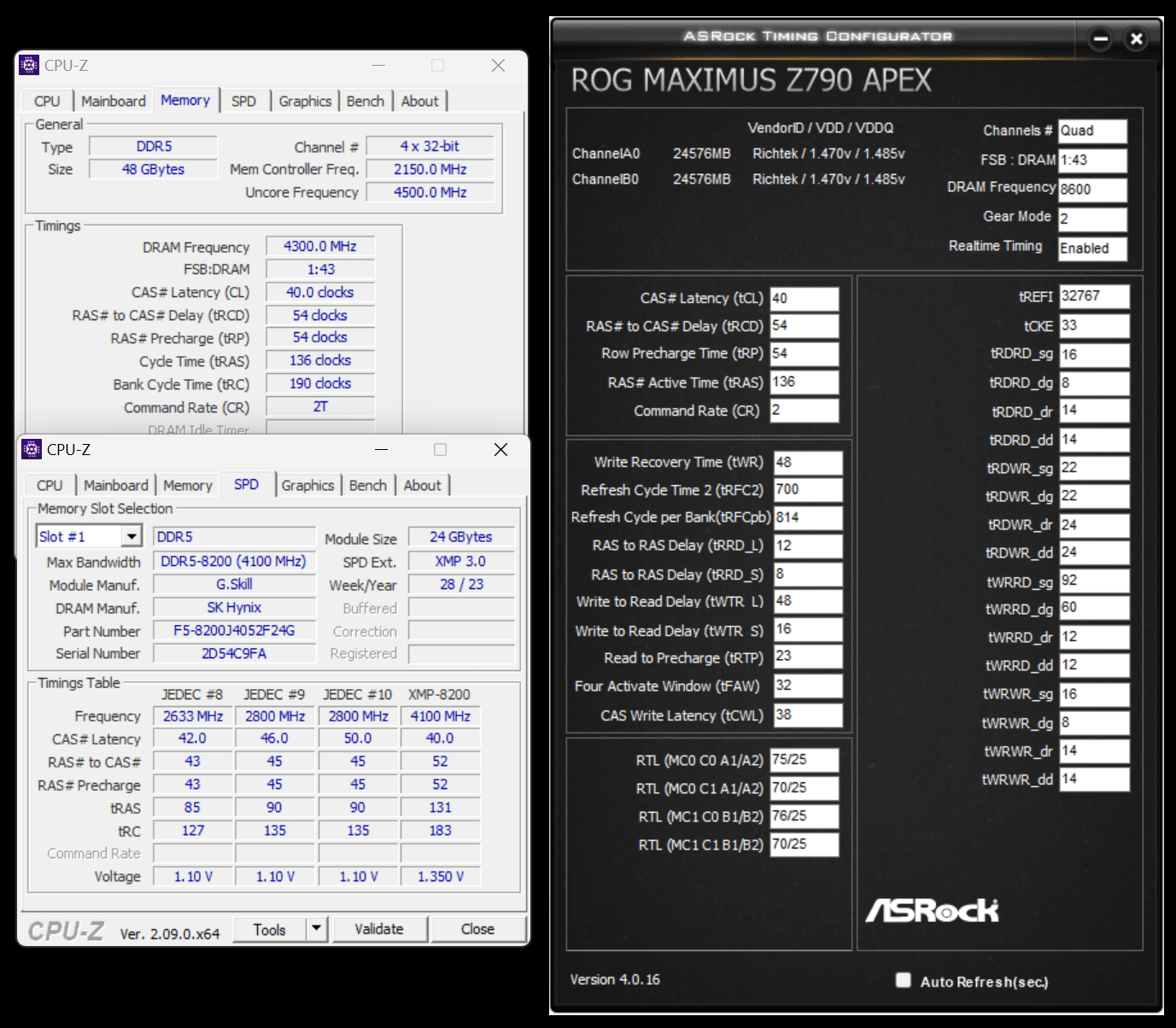Click the RTL (MC0 C0 A1/A2) field
This screenshot has height=1028, width=1176.
point(804,760)
